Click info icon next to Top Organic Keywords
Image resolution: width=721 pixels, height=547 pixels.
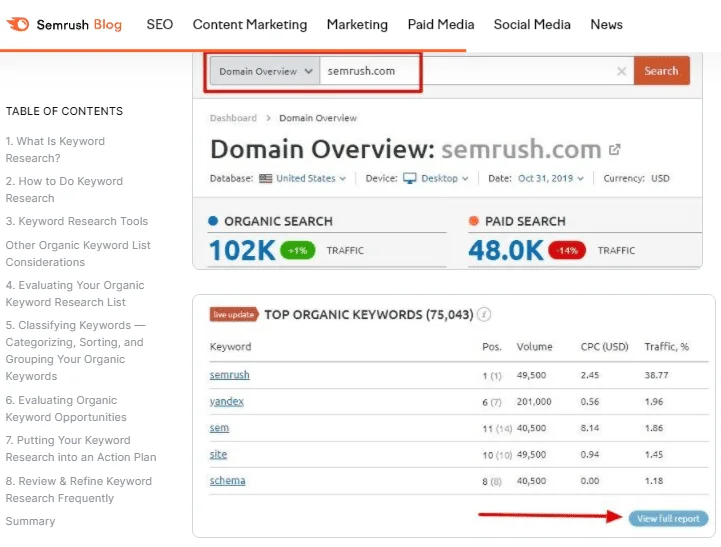click(484, 314)
